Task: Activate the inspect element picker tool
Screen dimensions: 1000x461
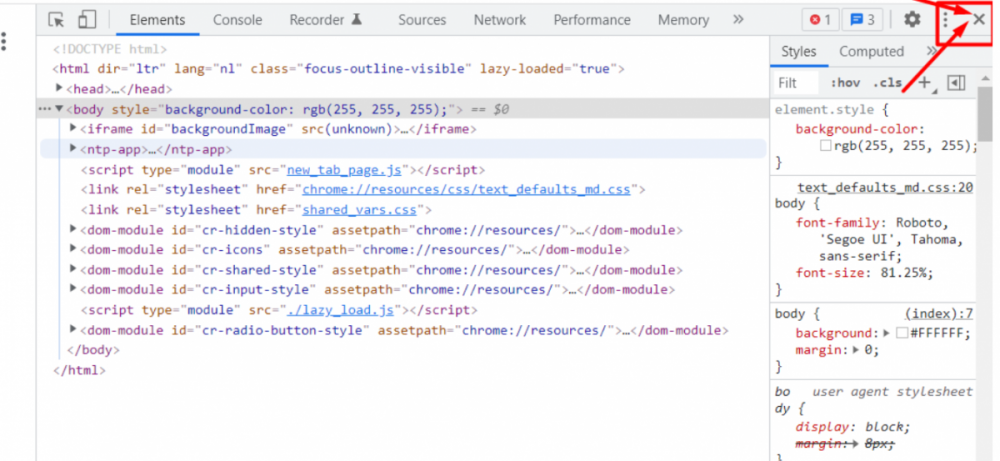Action: (x=56, y=20)
